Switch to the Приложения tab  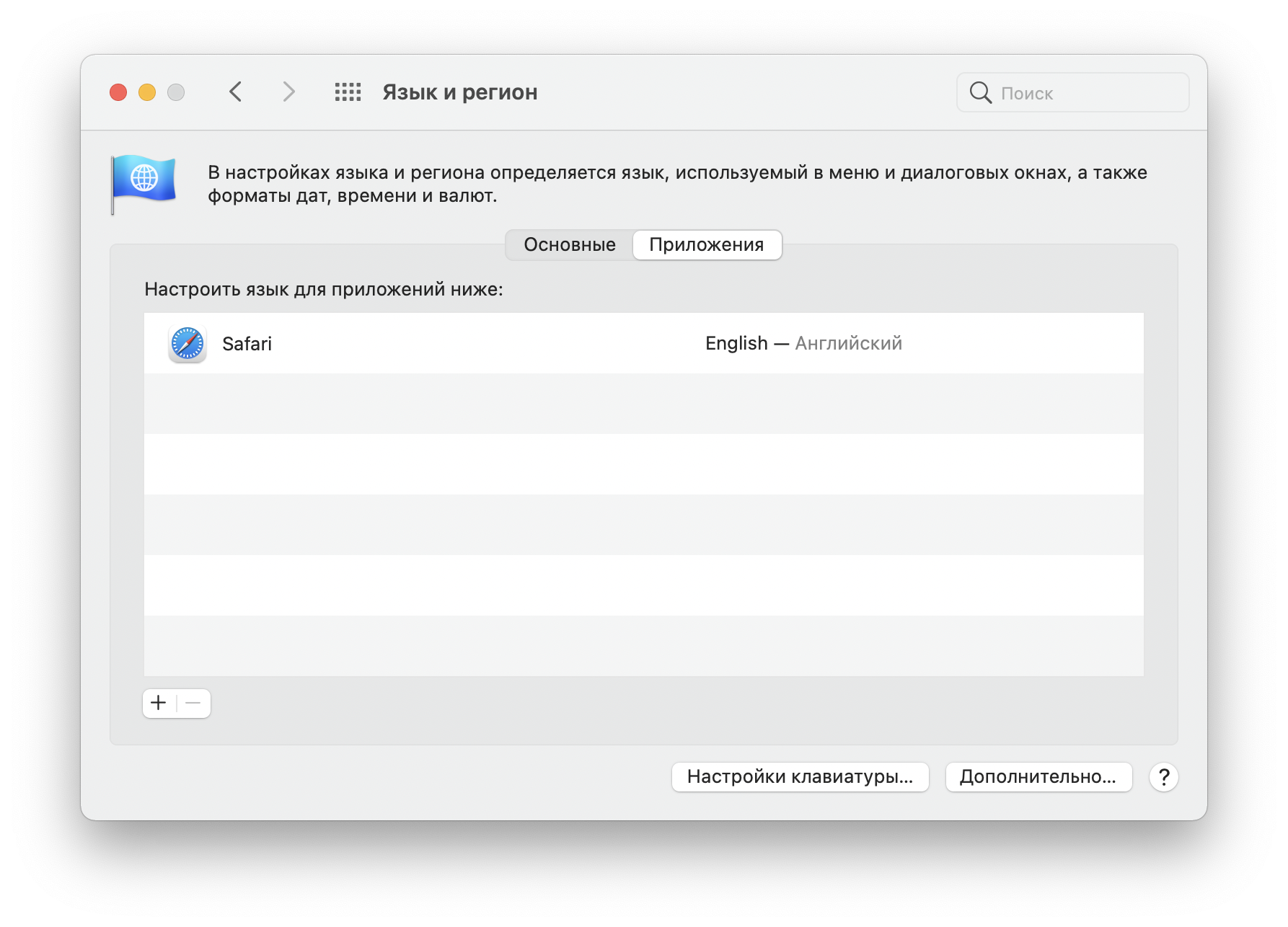point(707,245)
